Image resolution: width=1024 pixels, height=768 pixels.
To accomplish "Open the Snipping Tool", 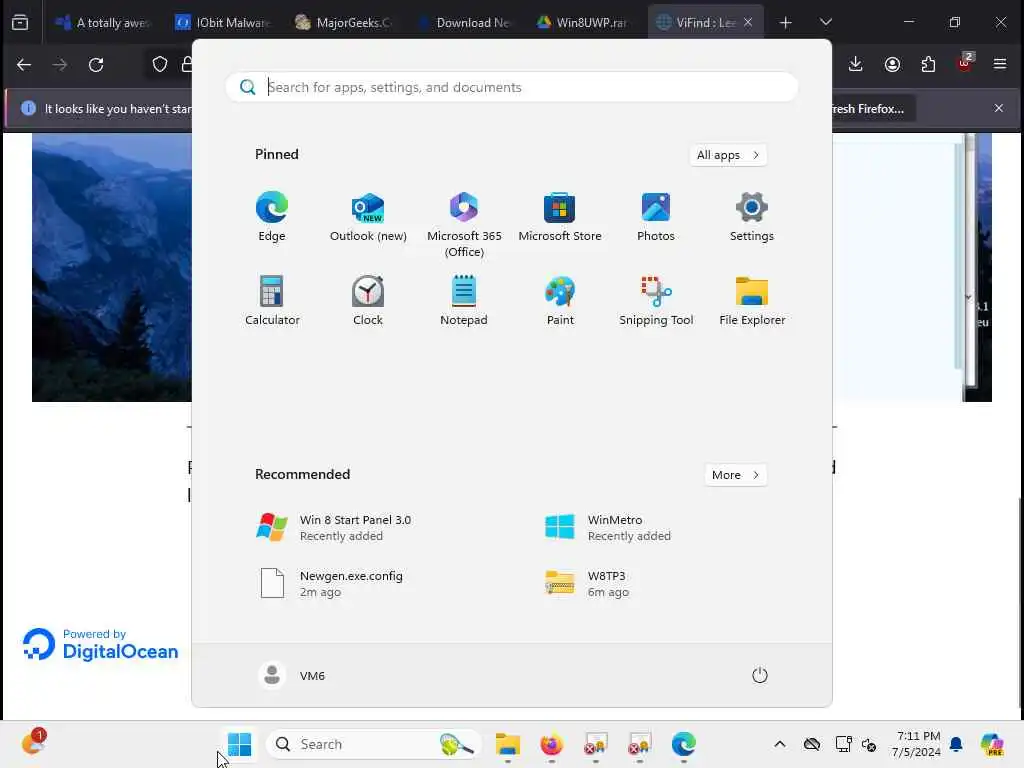I will click(x=656, y=301).
